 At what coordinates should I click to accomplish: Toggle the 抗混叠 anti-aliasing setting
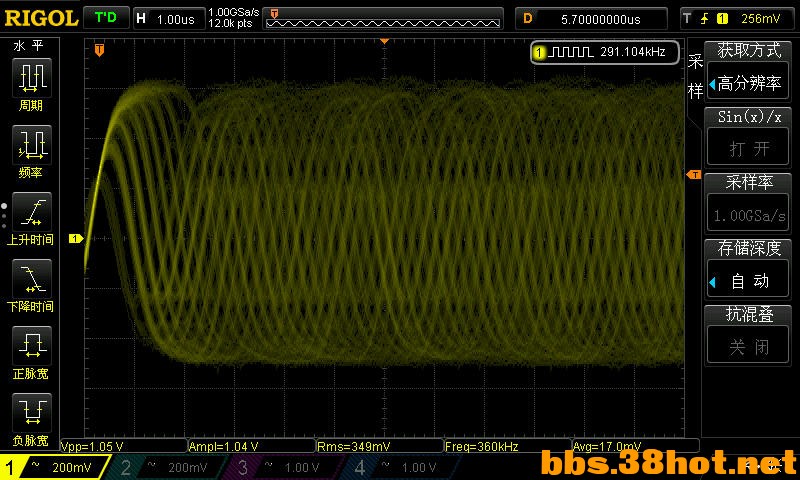click(748, 335)
